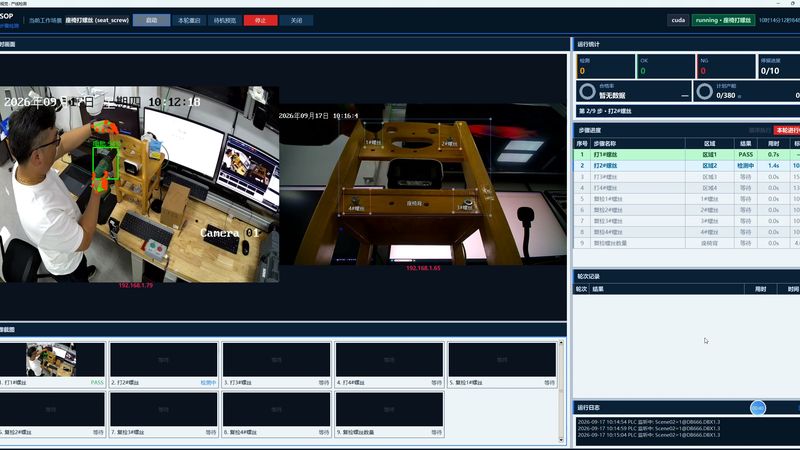Click the snapshot panel scrollbar up arrow

(x=561, y=343)
